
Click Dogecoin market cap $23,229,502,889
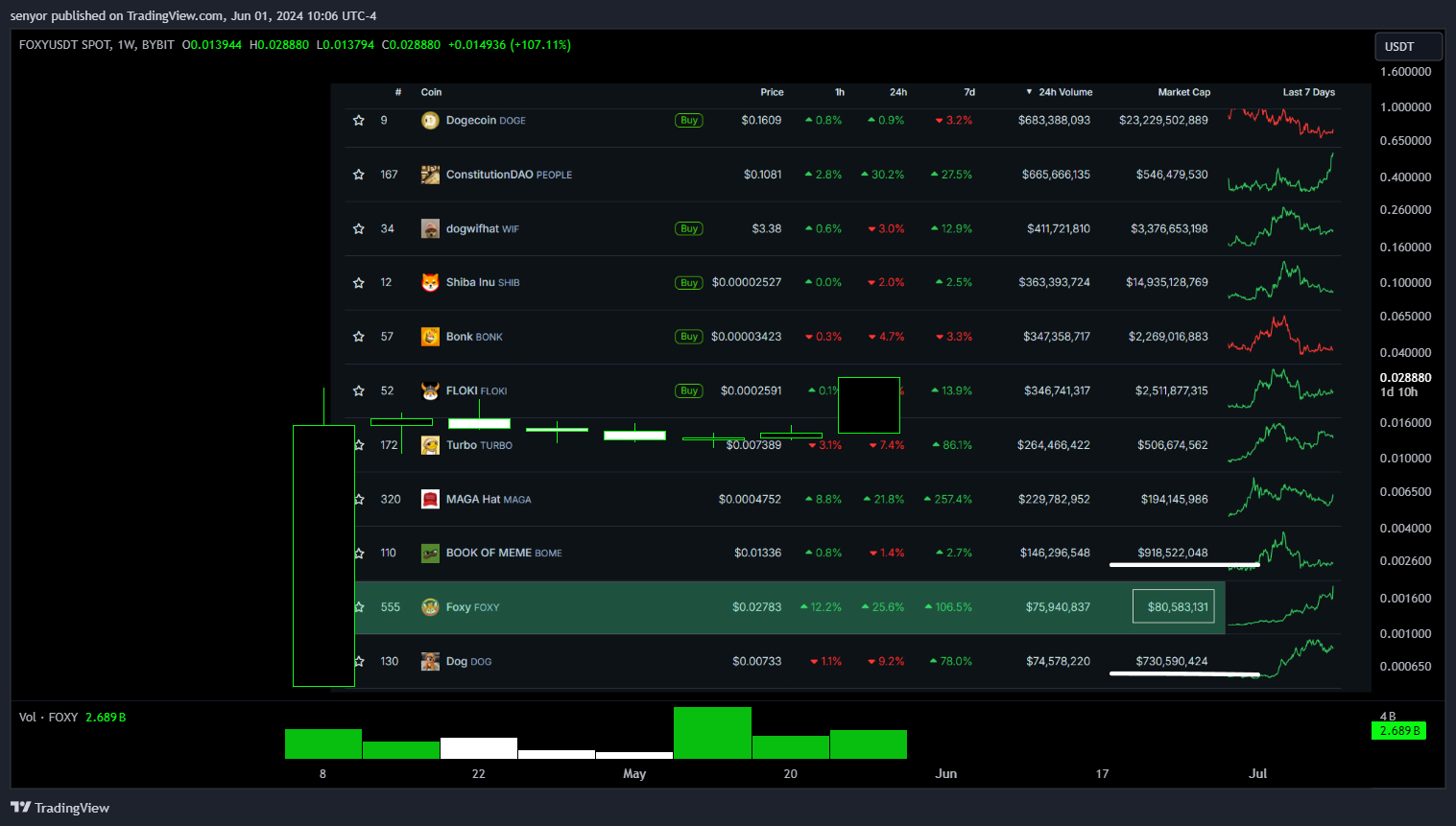[1163, 121]
